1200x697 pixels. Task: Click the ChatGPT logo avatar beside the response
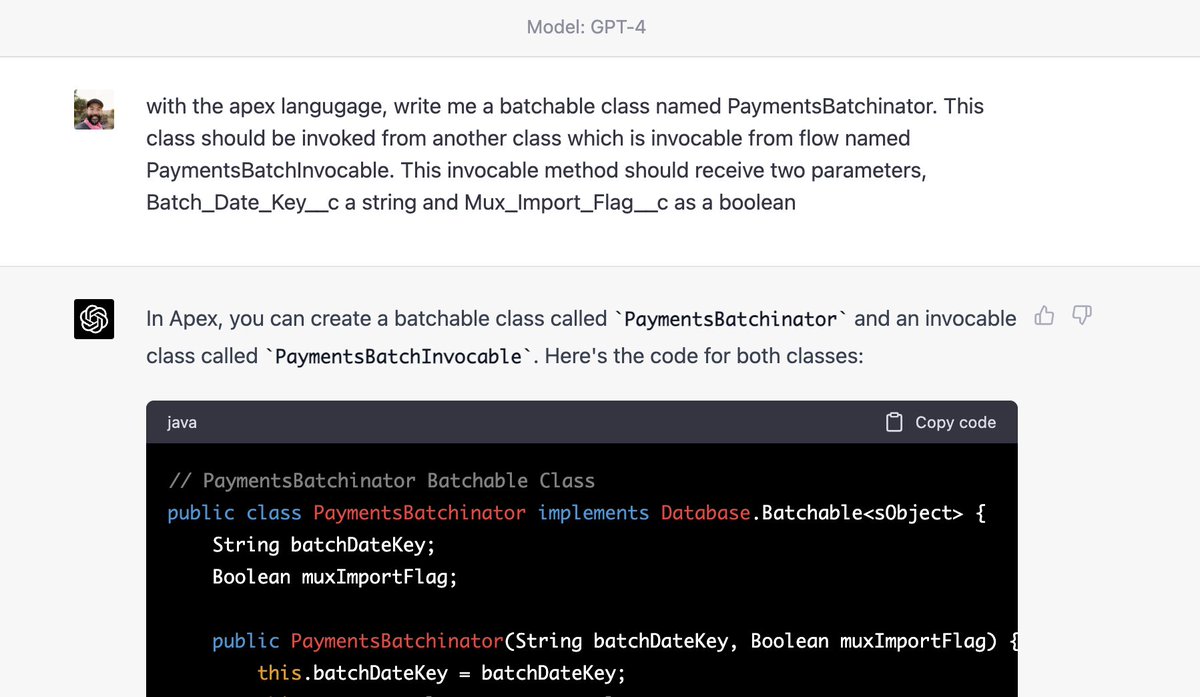point(94,319)
